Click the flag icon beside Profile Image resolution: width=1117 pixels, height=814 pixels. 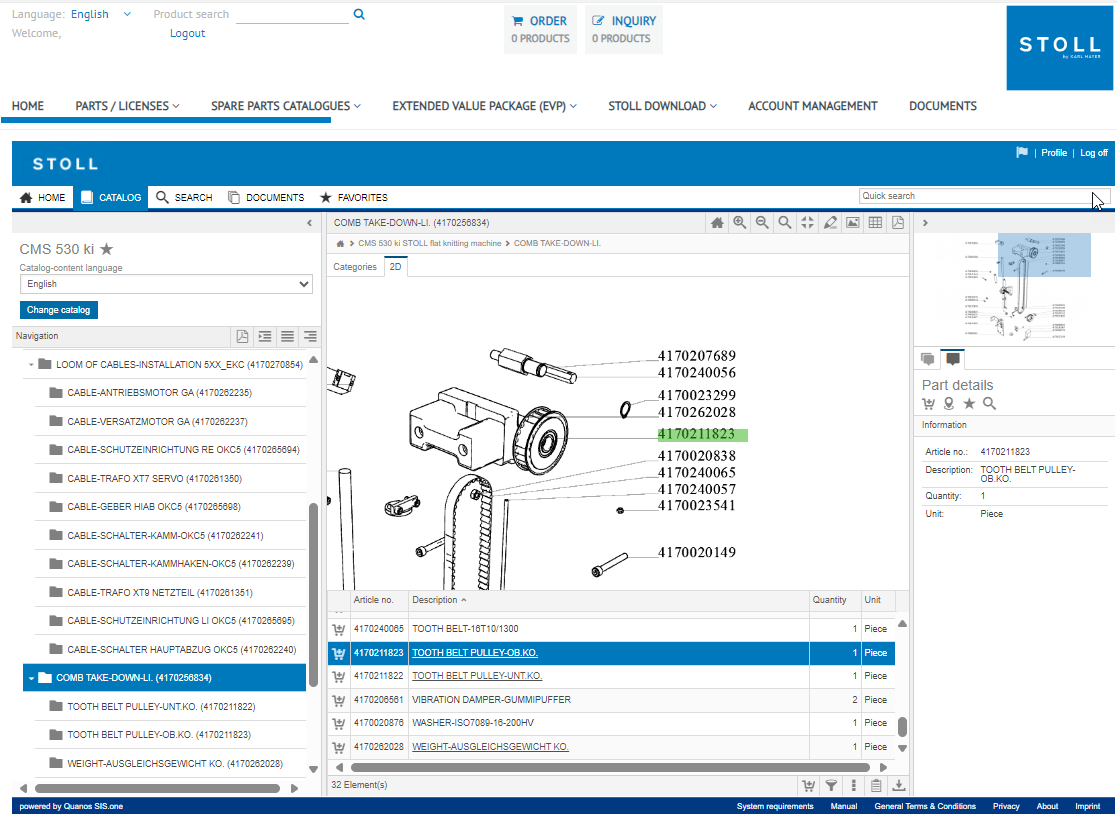[1022, 152]
